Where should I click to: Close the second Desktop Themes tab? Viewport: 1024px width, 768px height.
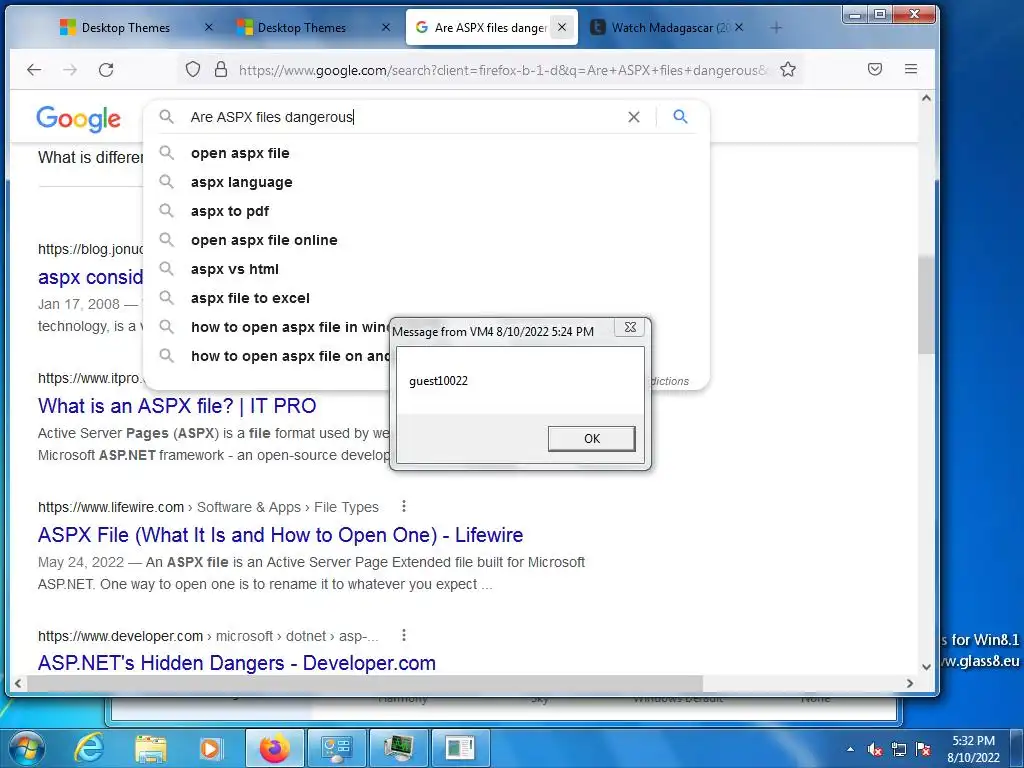(x=386, y=27)
